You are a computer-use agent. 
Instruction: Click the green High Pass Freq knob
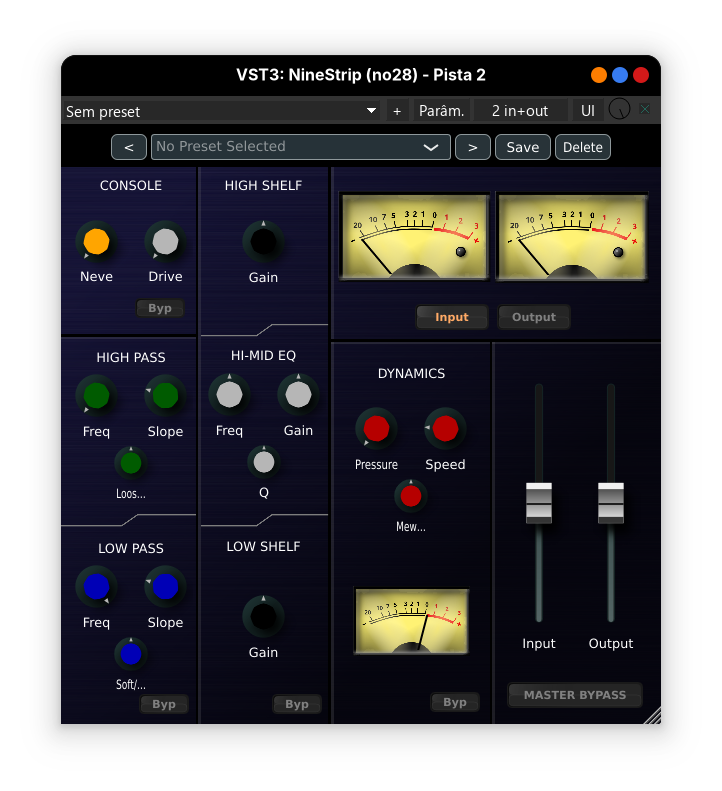(x=96, y=396)
